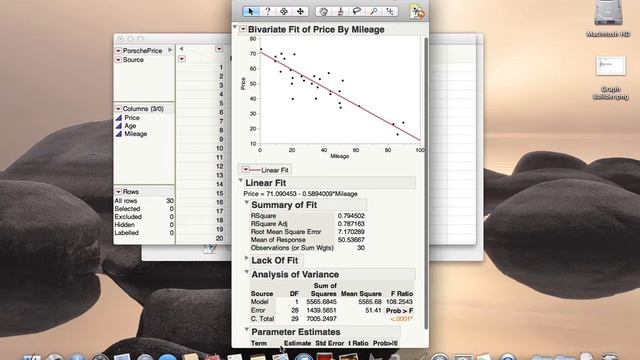Select the Grabber hand tool

[x=323, y=11]
